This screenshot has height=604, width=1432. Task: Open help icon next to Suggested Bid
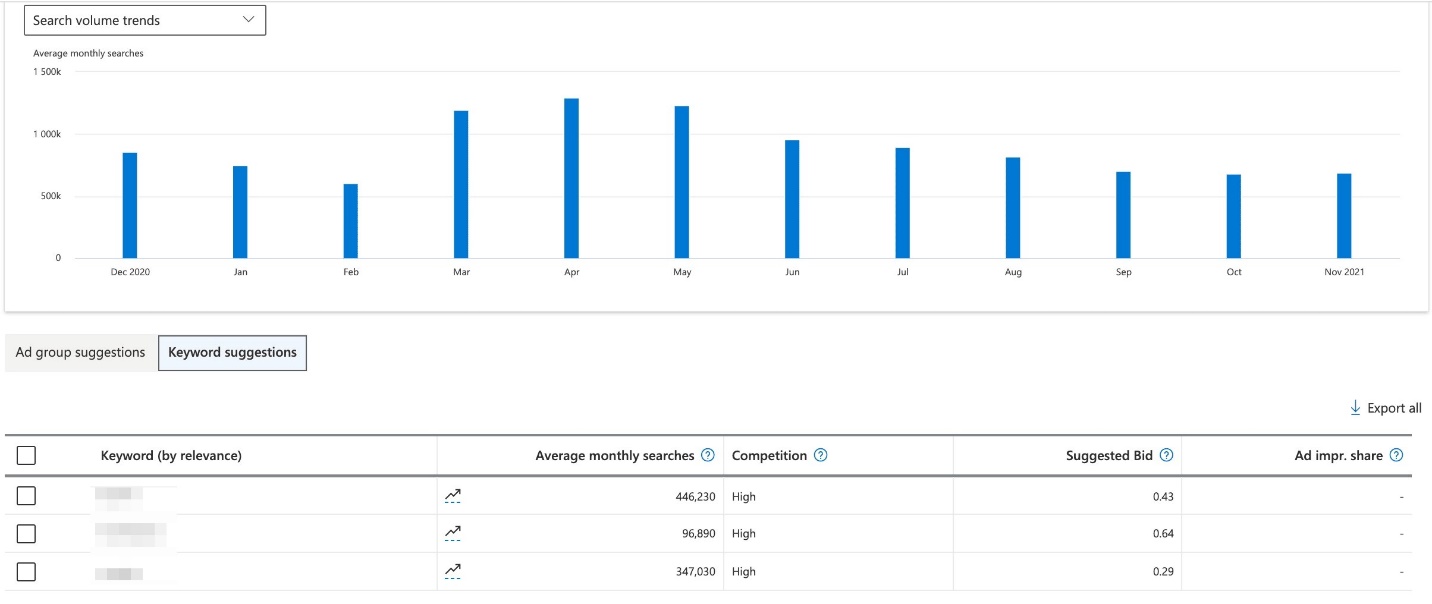pyautogui.click(x=1165, y=456)
